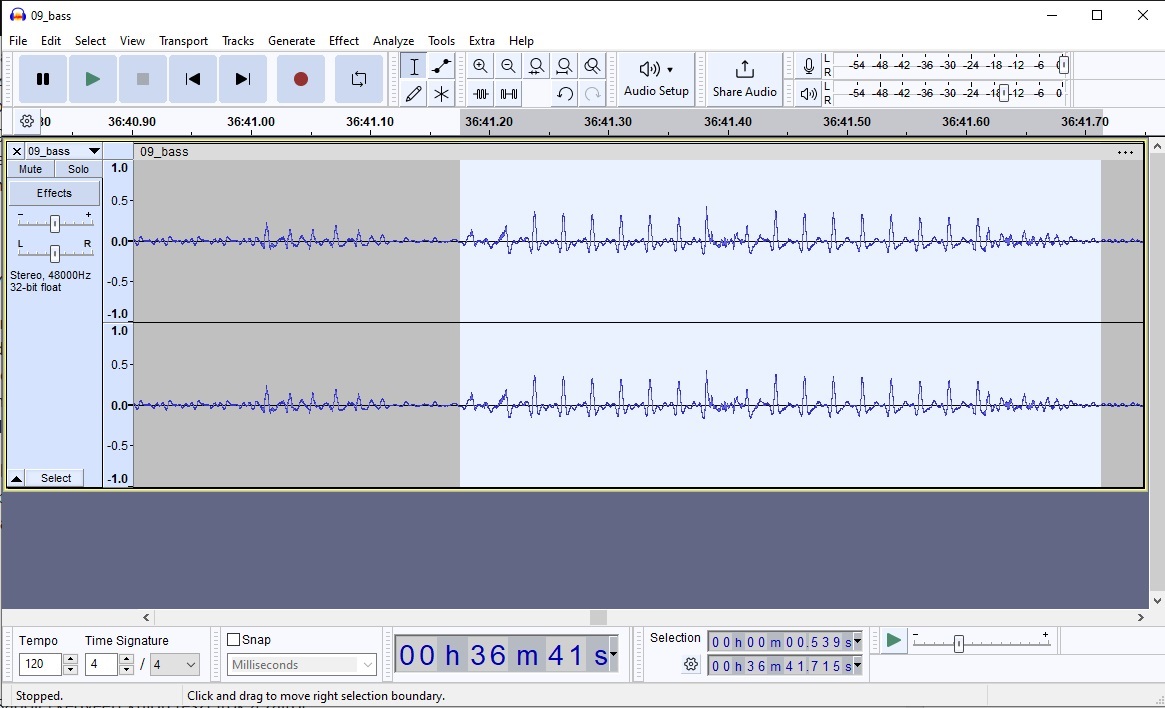Open time signature denominator dropdown

pos(175,664)
